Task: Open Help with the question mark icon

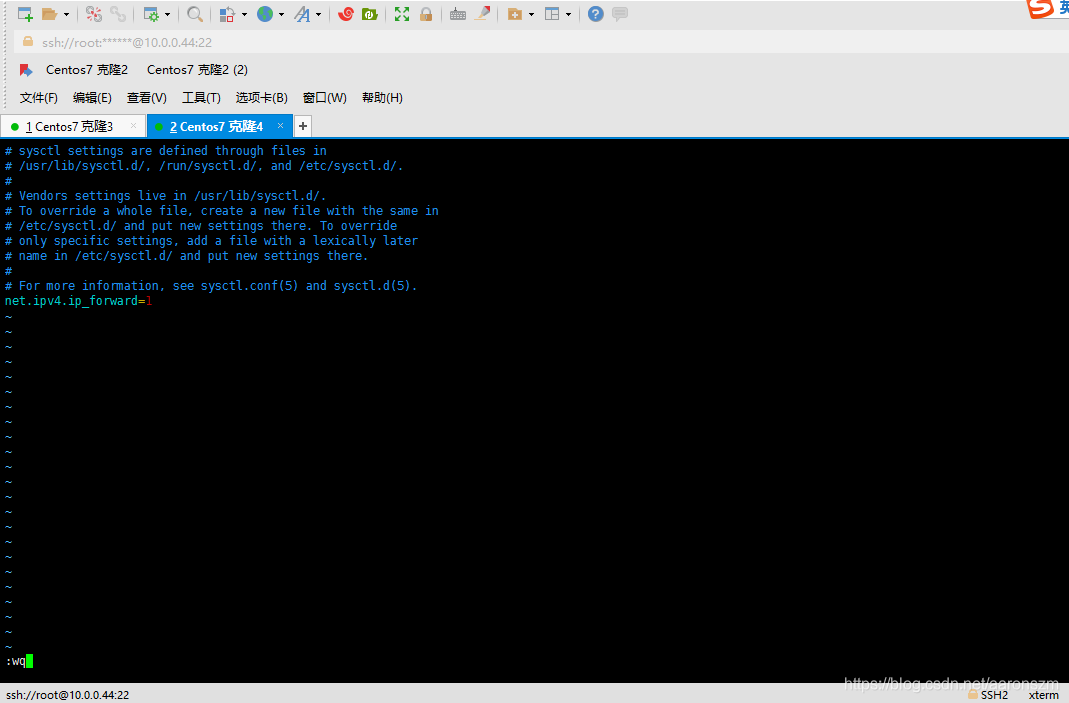Action: 596,14
